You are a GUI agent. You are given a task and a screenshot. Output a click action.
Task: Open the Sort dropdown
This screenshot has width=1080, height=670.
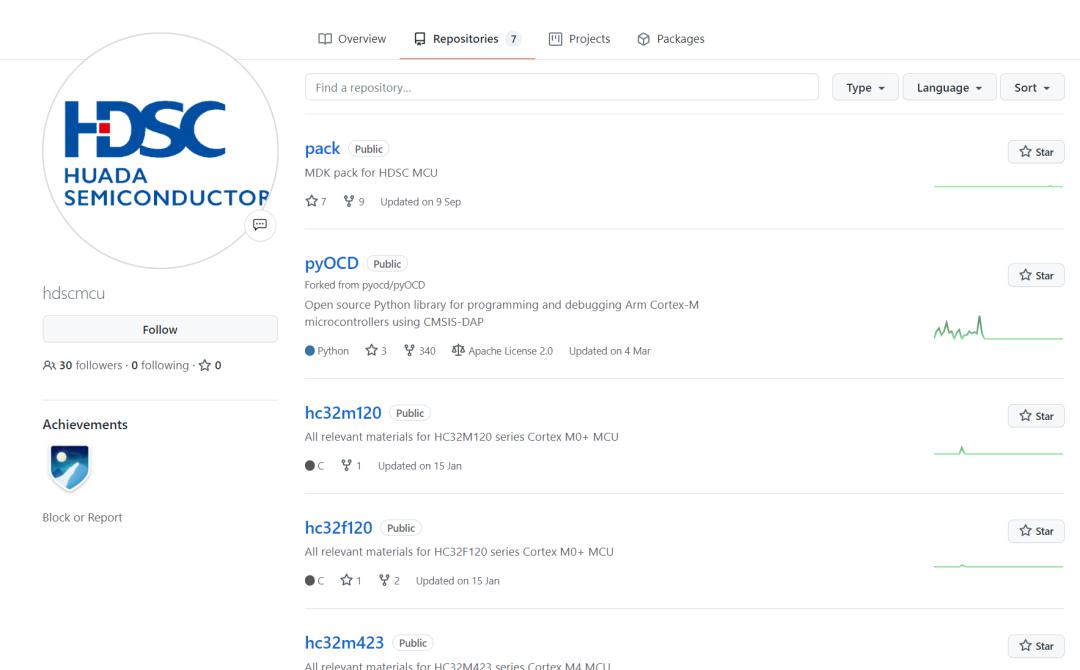click(x=1032, y=87)
